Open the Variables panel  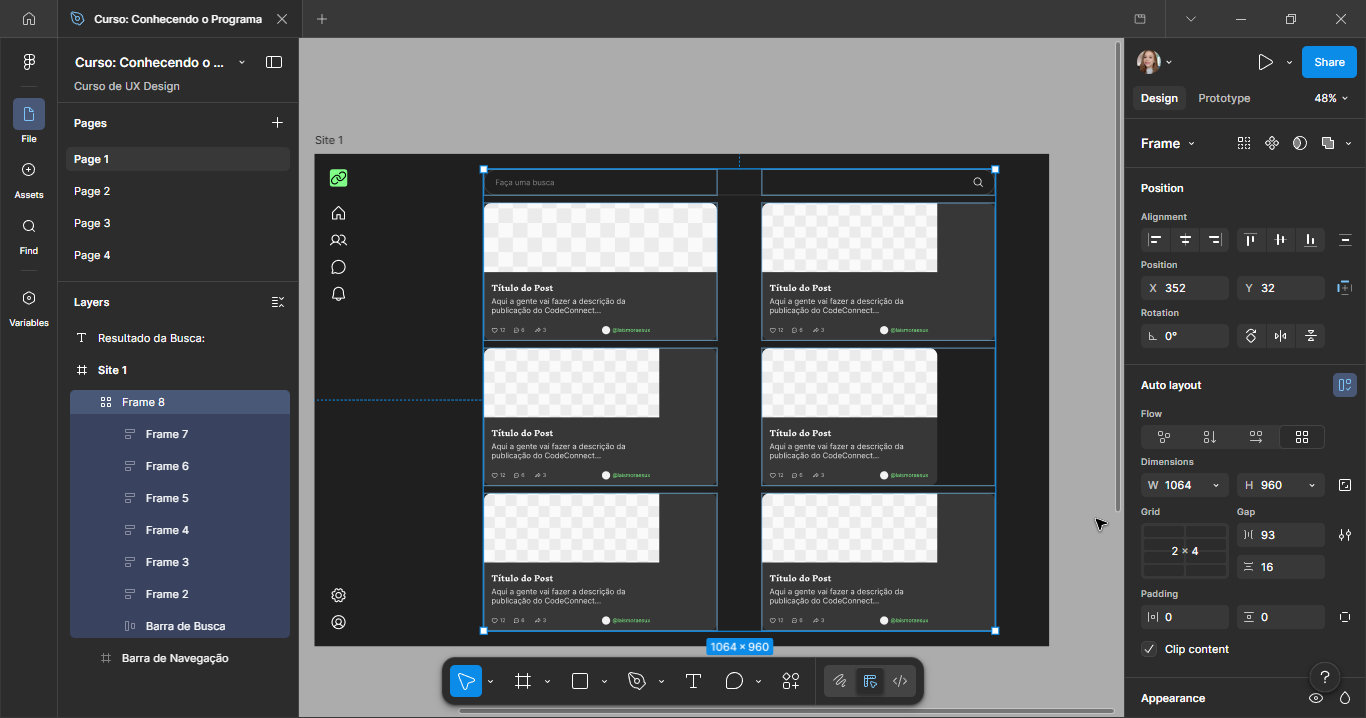(x=28, y=306)
